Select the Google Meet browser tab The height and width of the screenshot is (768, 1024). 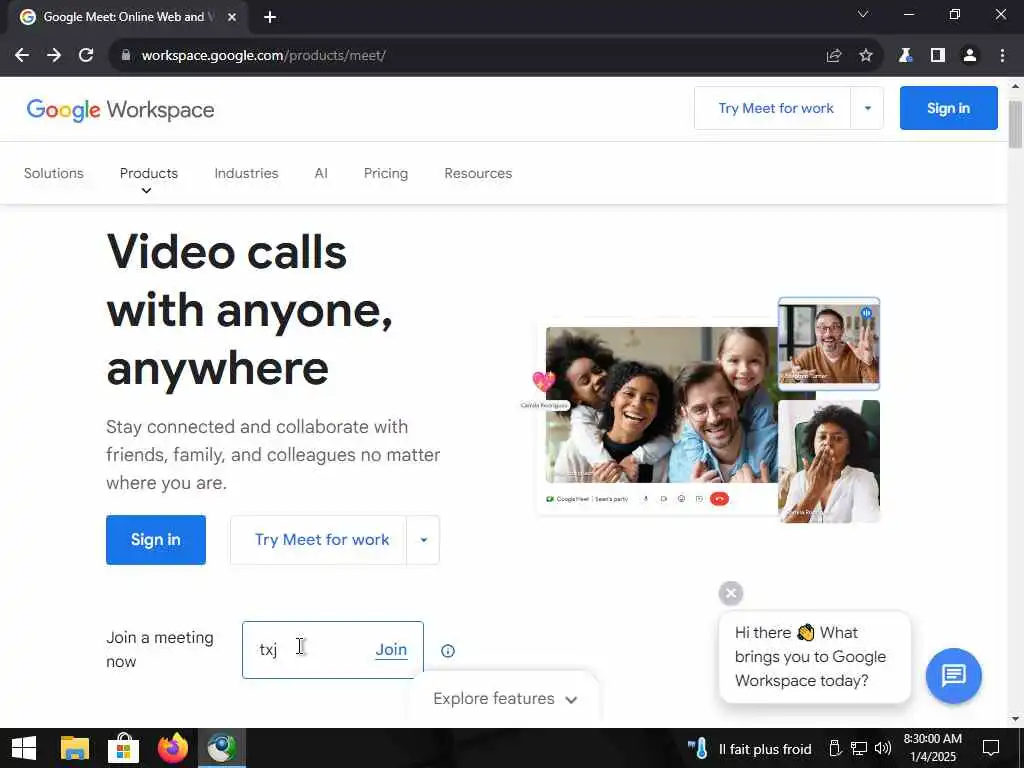127,17
